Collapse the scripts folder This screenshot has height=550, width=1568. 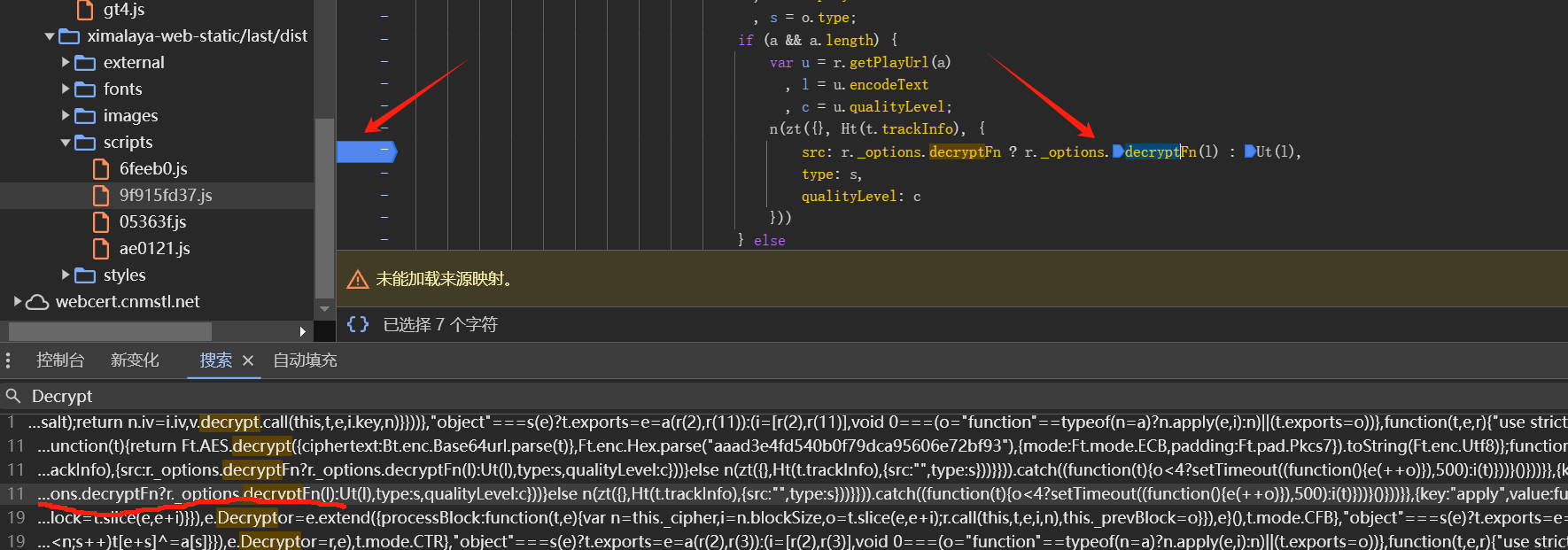tap(66, 143)
